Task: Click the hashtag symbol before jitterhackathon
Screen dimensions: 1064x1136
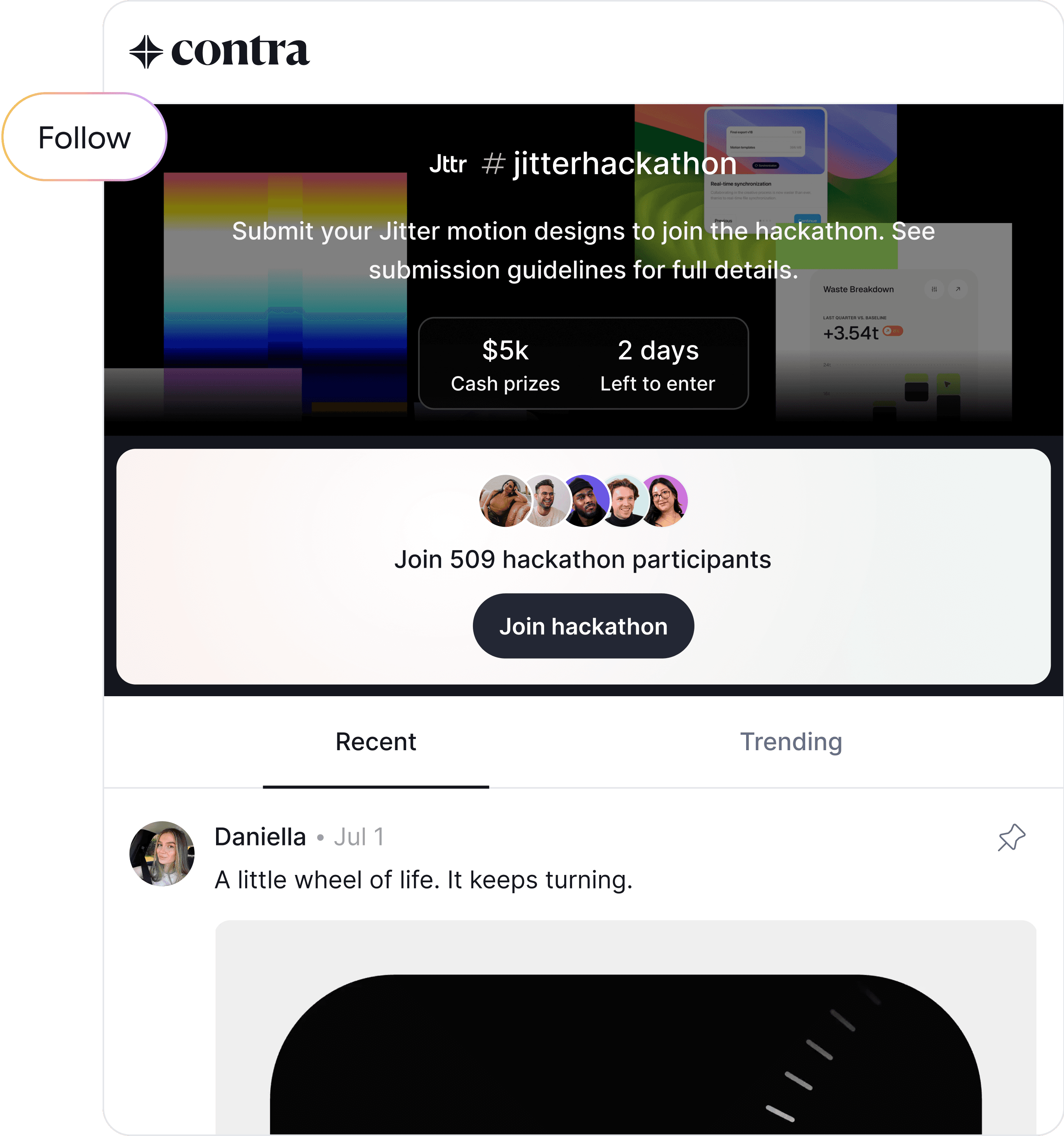Action: click(x=493, y=164)
